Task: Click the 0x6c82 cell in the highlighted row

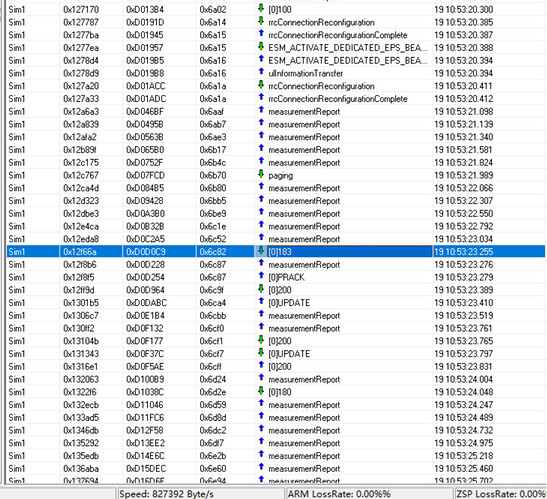Action: (213, 252)
